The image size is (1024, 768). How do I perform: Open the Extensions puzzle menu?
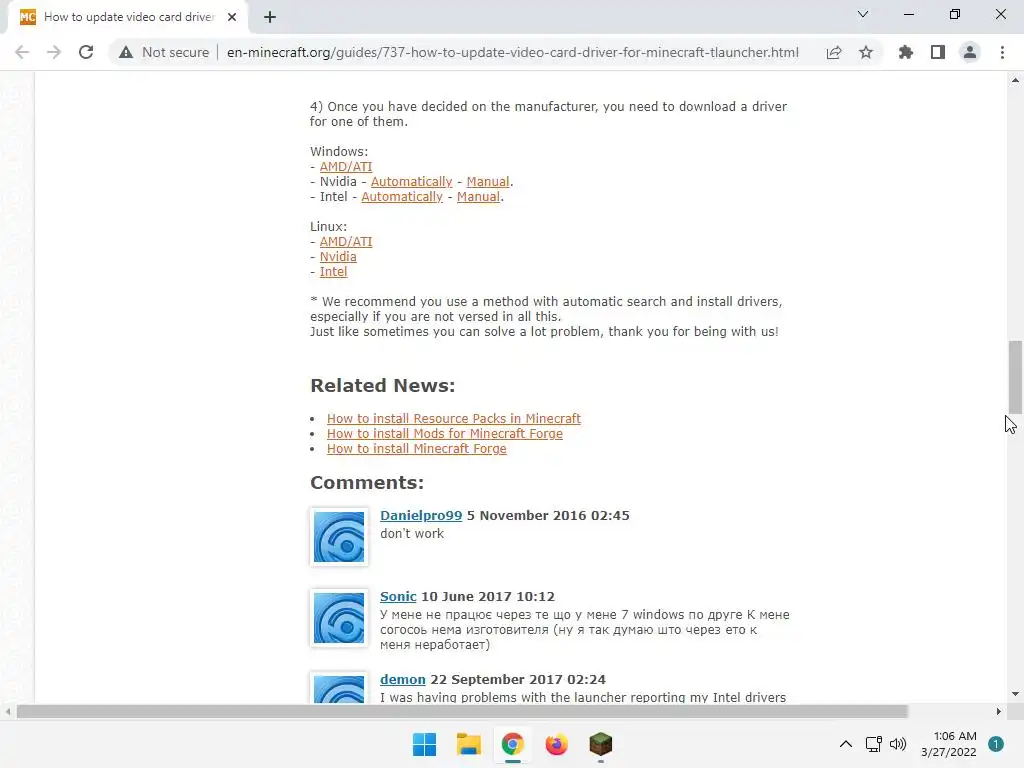906,52
